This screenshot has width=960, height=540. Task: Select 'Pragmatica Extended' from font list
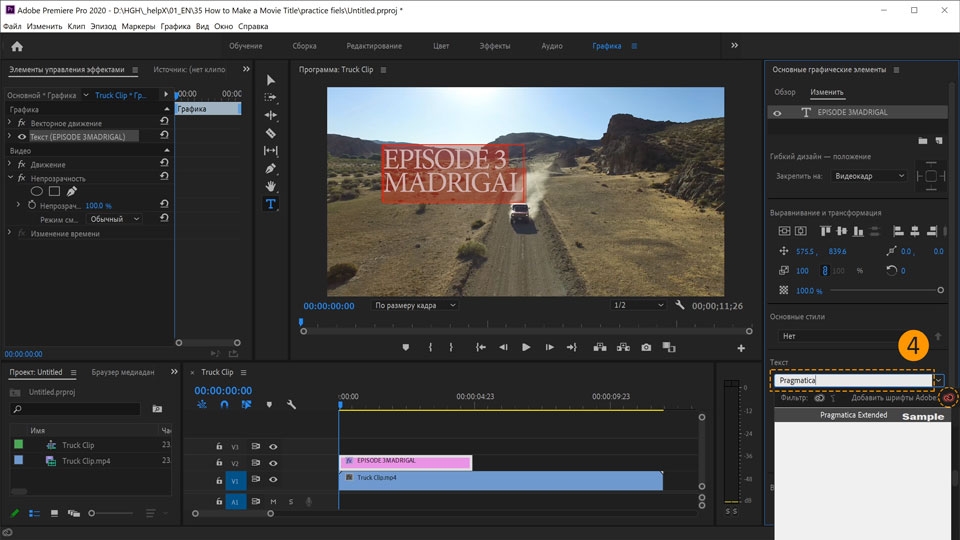pos(854,415)
